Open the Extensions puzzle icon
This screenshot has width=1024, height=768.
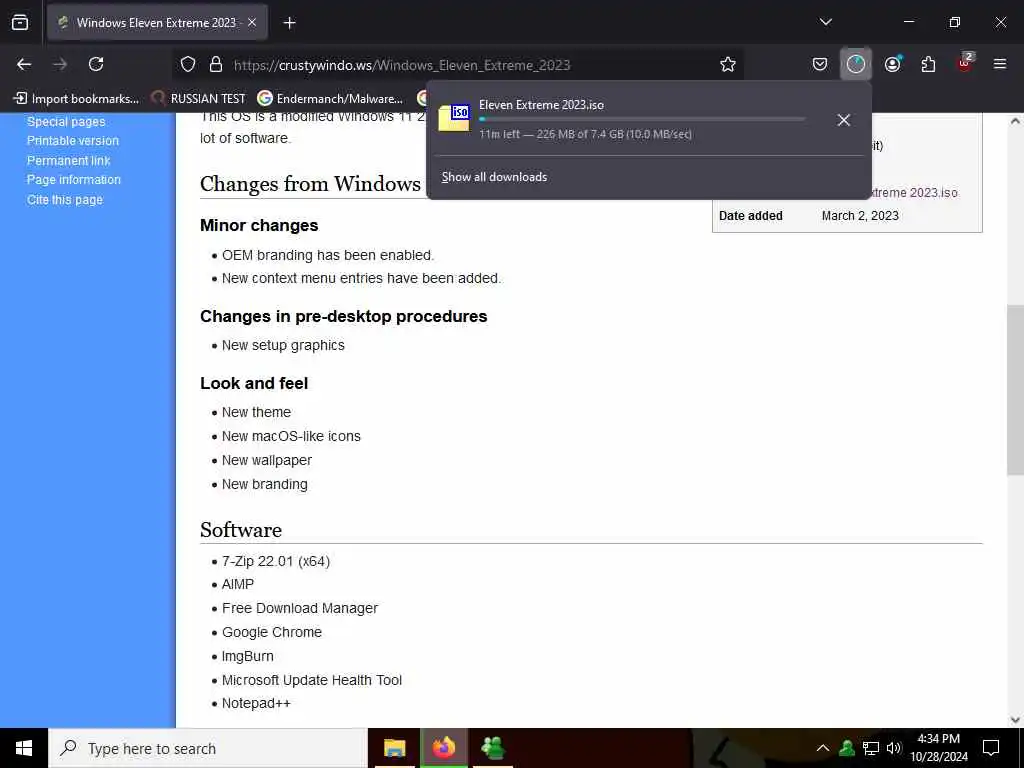click(928, 64)
